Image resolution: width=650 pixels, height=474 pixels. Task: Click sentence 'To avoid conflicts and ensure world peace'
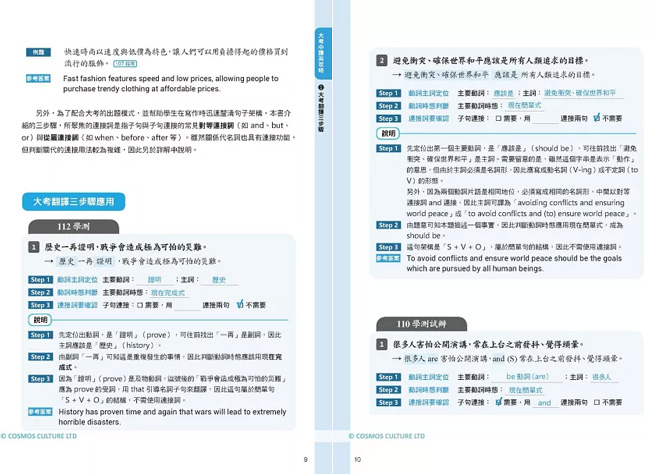click(514, 263)
